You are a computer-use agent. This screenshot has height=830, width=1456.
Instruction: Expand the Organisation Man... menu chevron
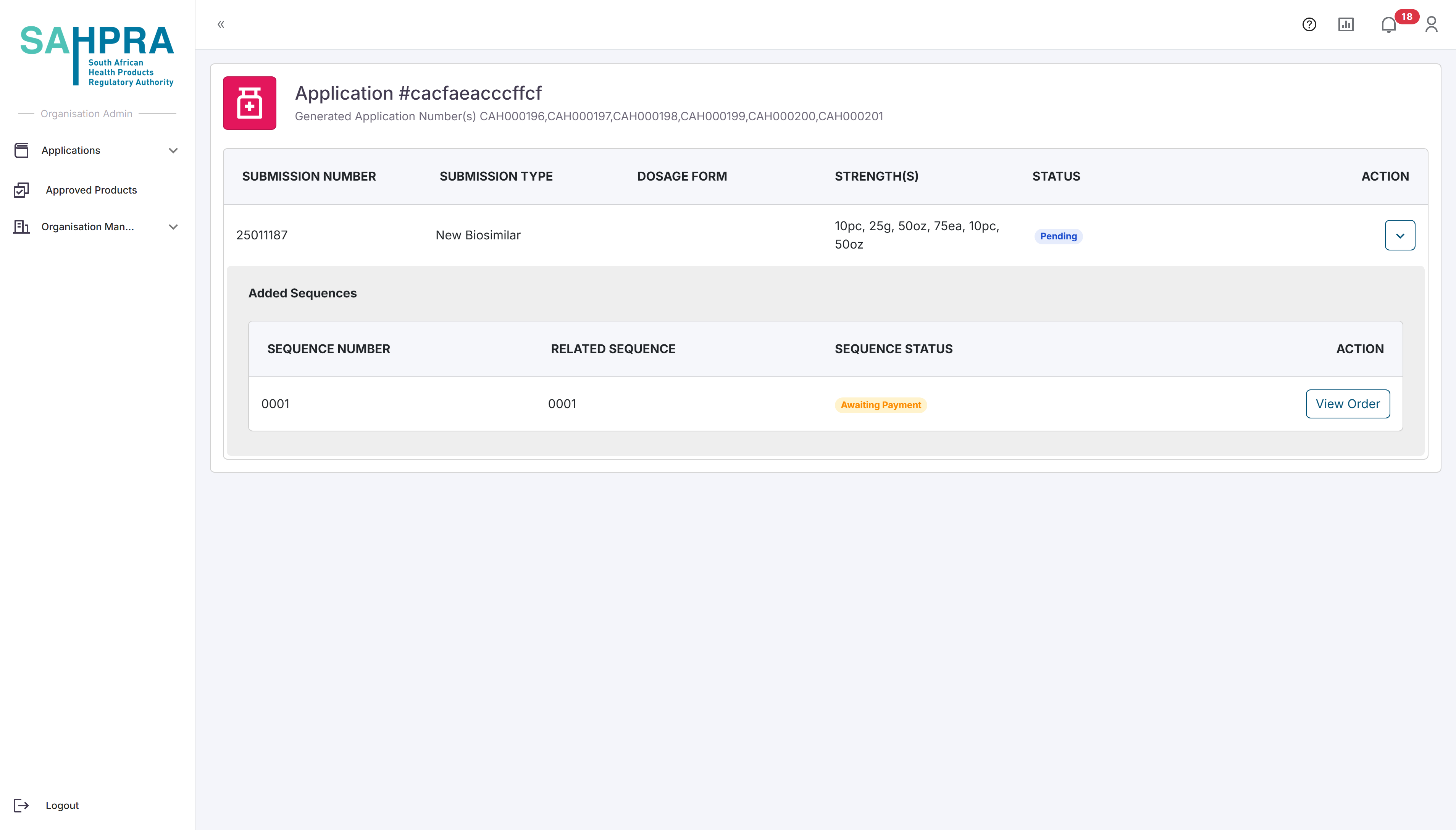click(173, 227)
